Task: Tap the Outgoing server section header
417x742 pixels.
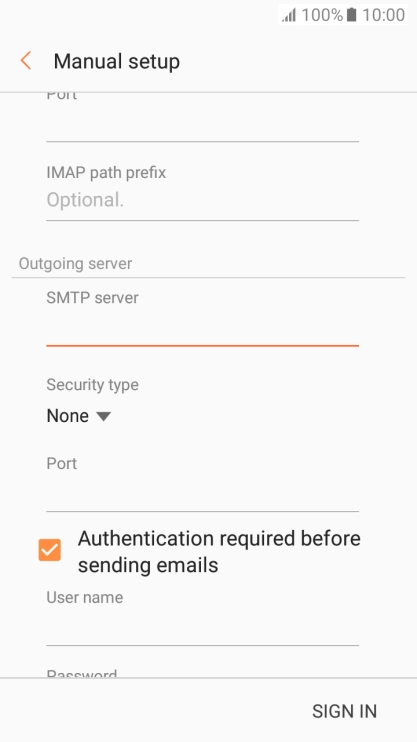Action: (x=75, y=264)
